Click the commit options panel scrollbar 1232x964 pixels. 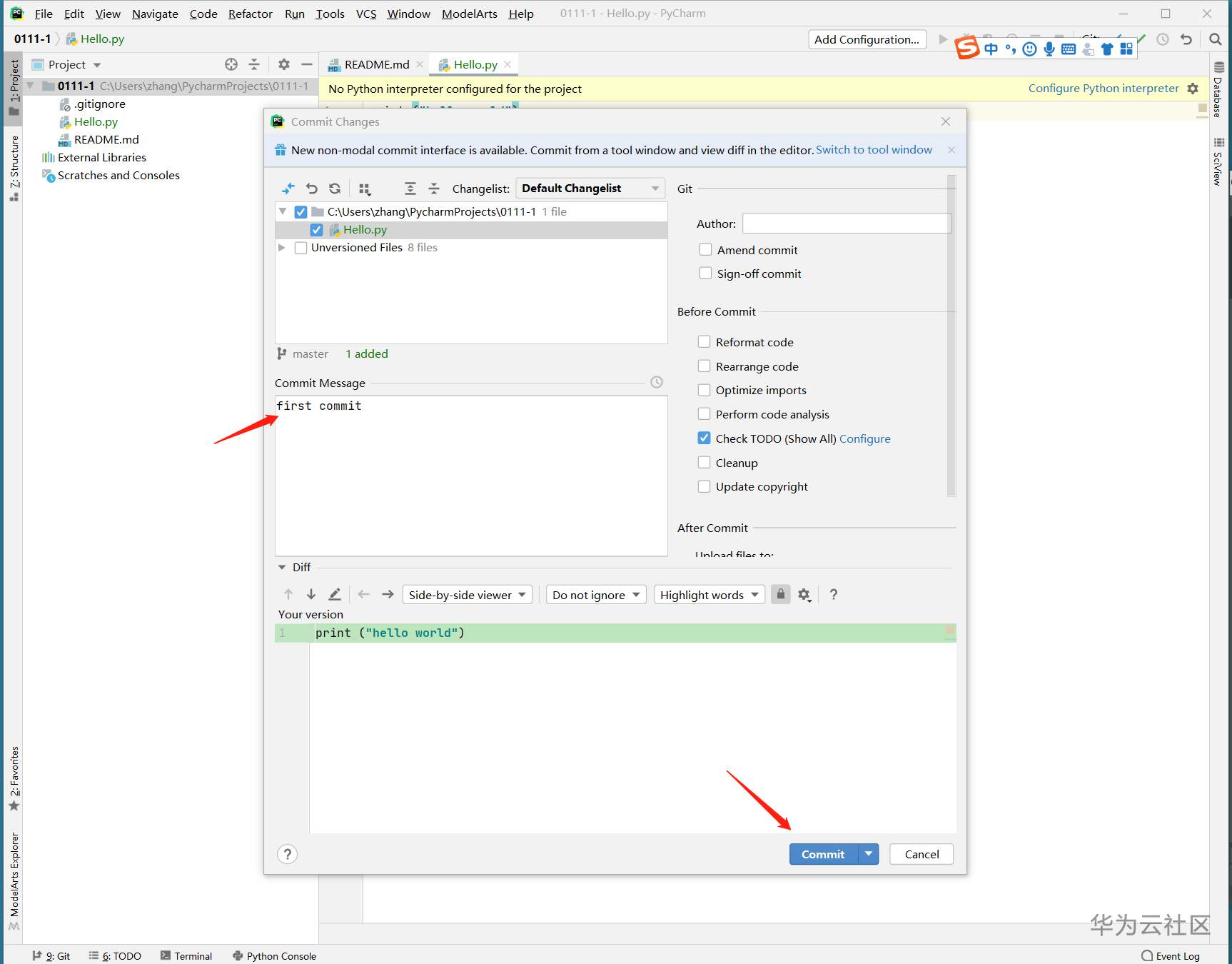pyautogui.click(x=951, y=336)
